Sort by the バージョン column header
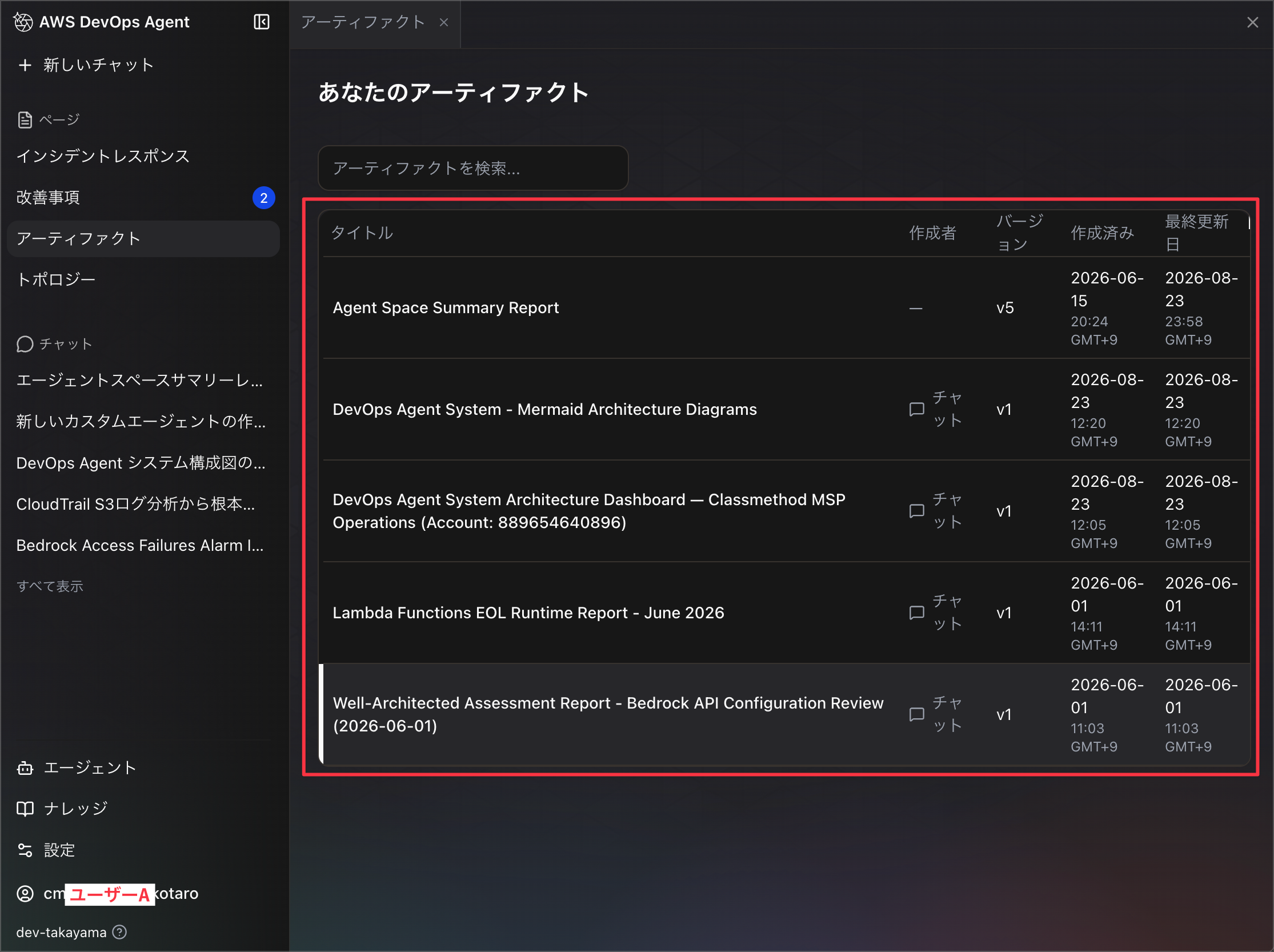This screenshot has width=1274, height=952. (x=1020, y=233)
